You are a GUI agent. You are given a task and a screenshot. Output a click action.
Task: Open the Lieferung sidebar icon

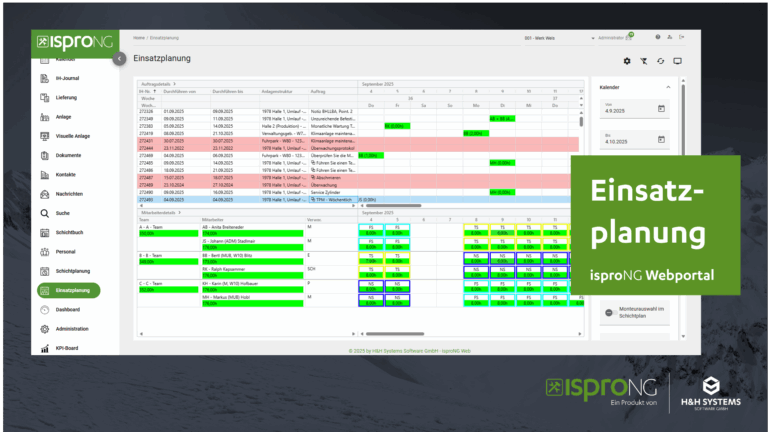[45, 97]
